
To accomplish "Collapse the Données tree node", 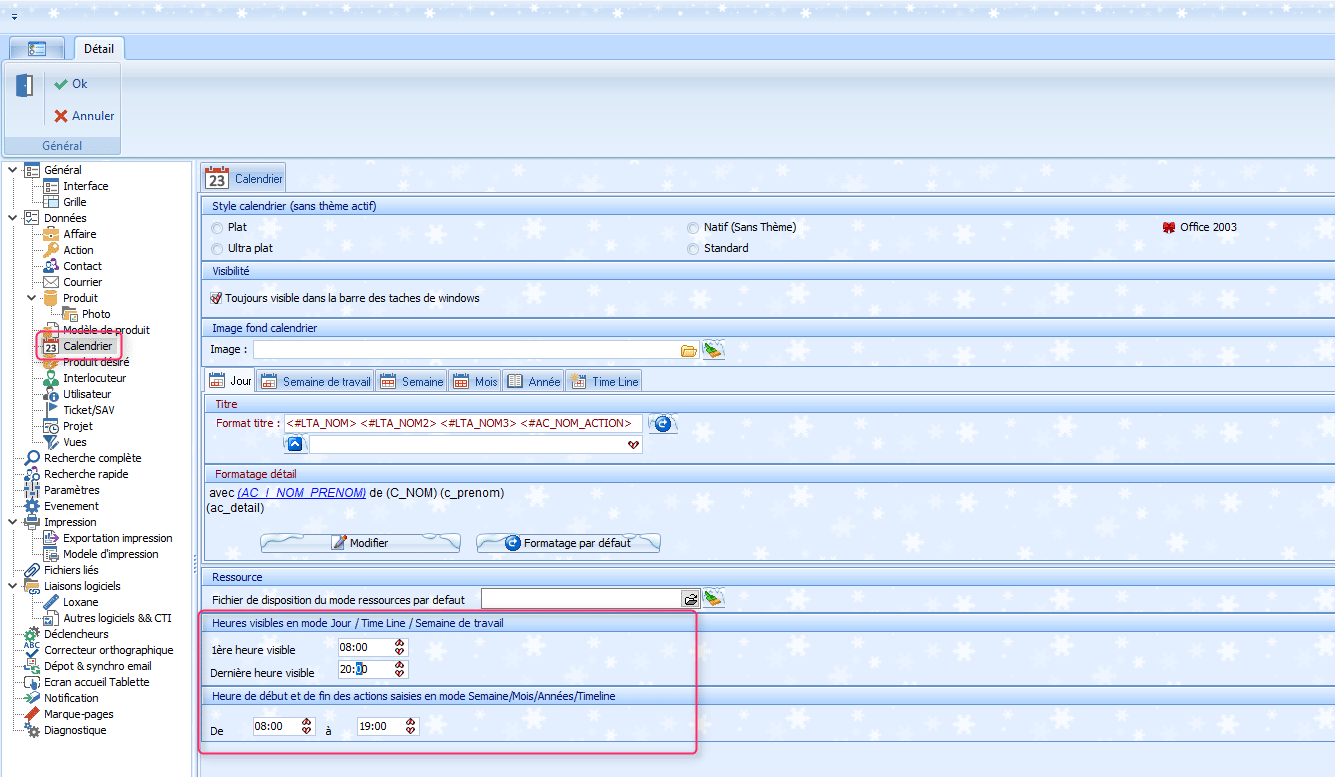I will click(x=12, y=218).
